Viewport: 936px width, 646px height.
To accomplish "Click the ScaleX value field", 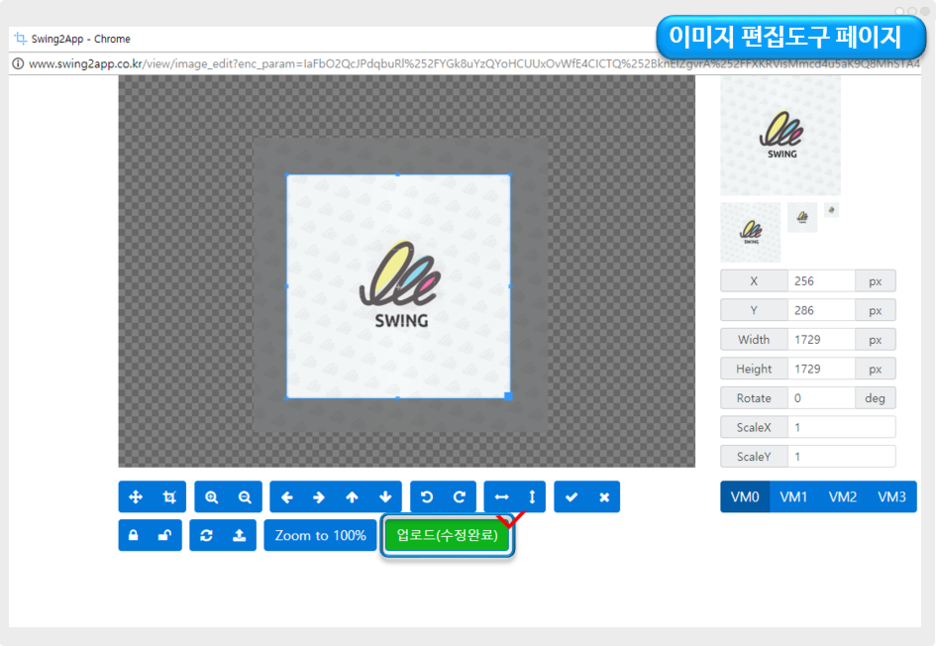I will [842, 427].
